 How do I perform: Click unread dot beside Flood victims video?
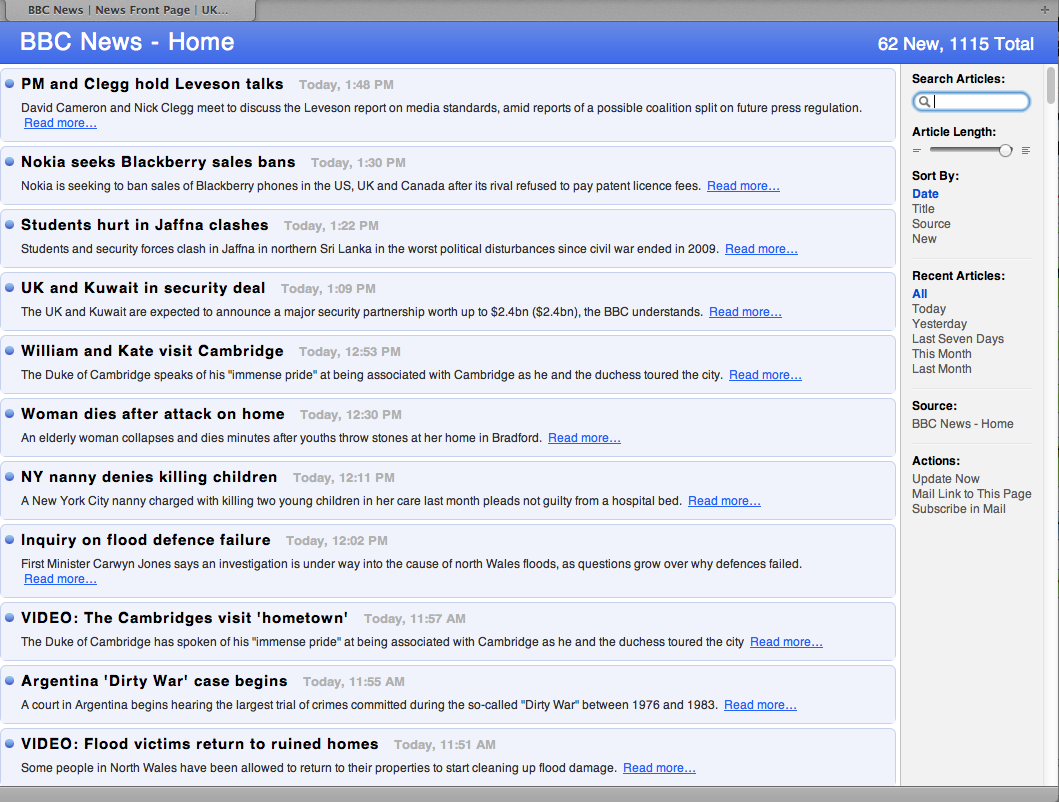pos(9,744)
